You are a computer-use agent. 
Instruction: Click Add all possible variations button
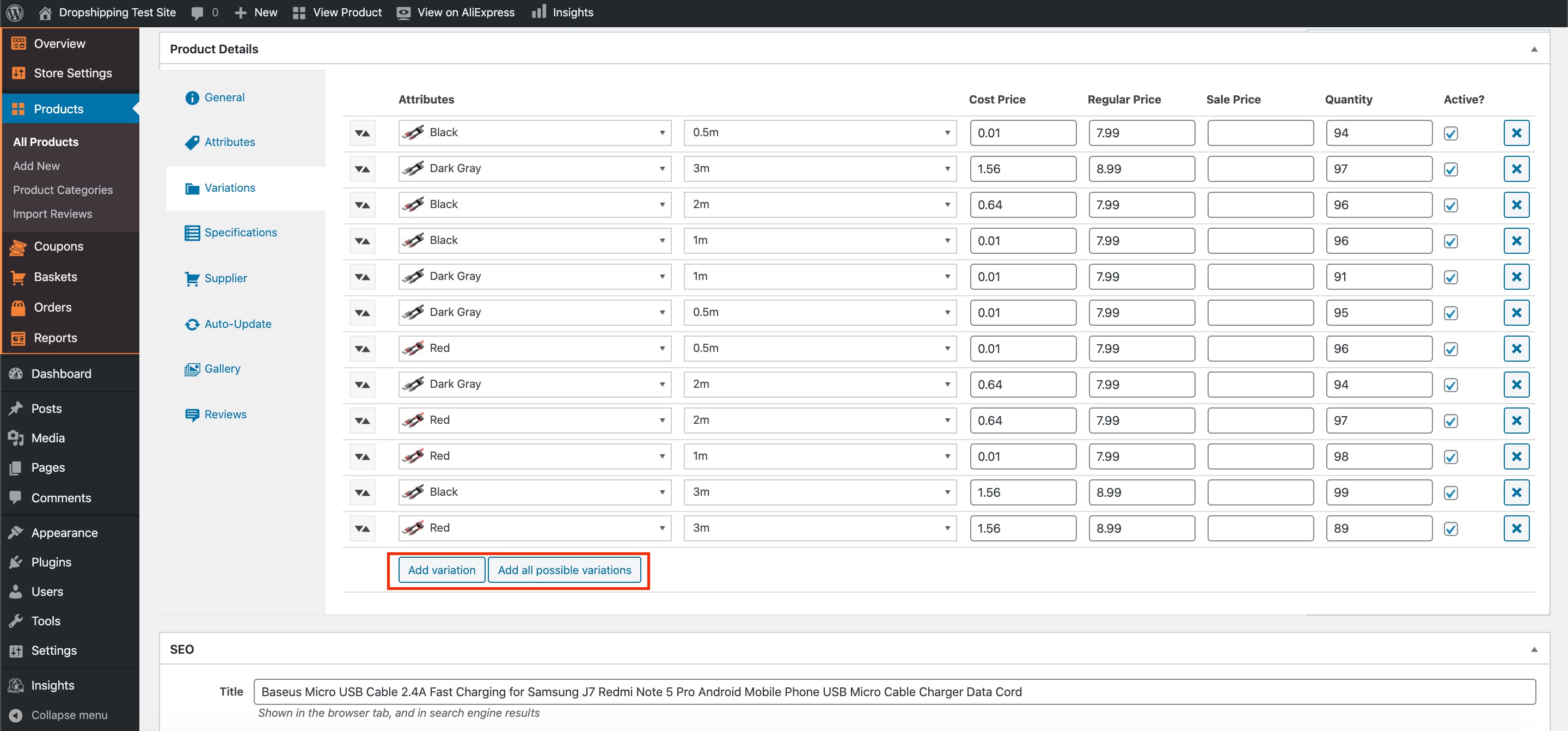(x=563, y=570)
